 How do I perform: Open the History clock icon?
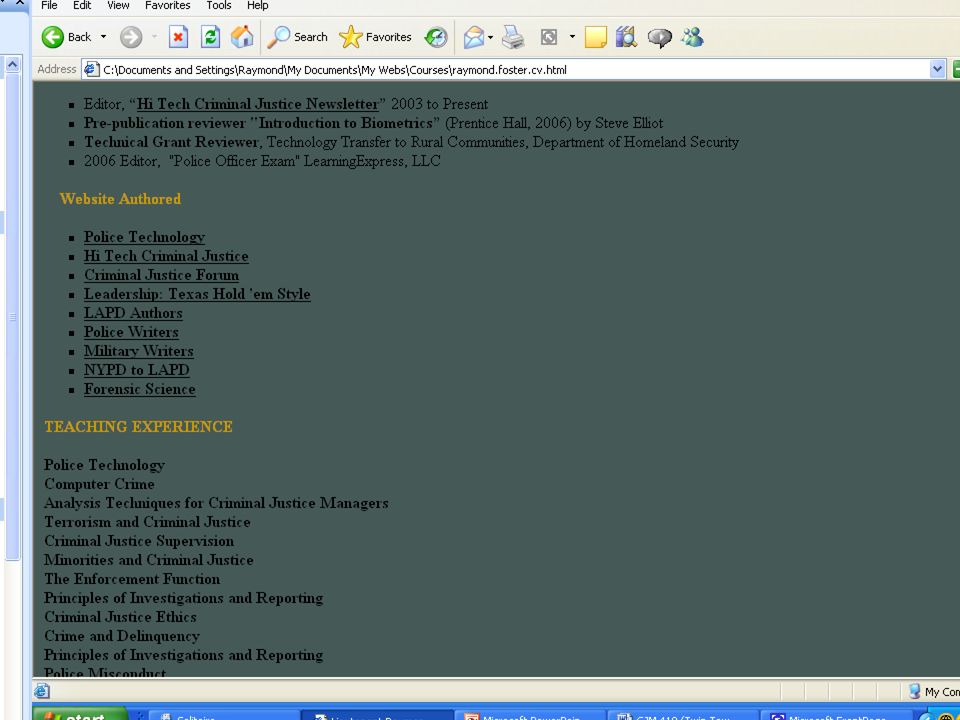436,37
